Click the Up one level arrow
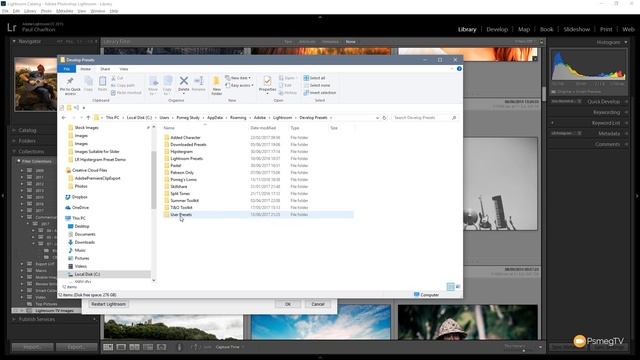This screenshot has width=640, height=360. pyautogui.click(x=88, y=118)
